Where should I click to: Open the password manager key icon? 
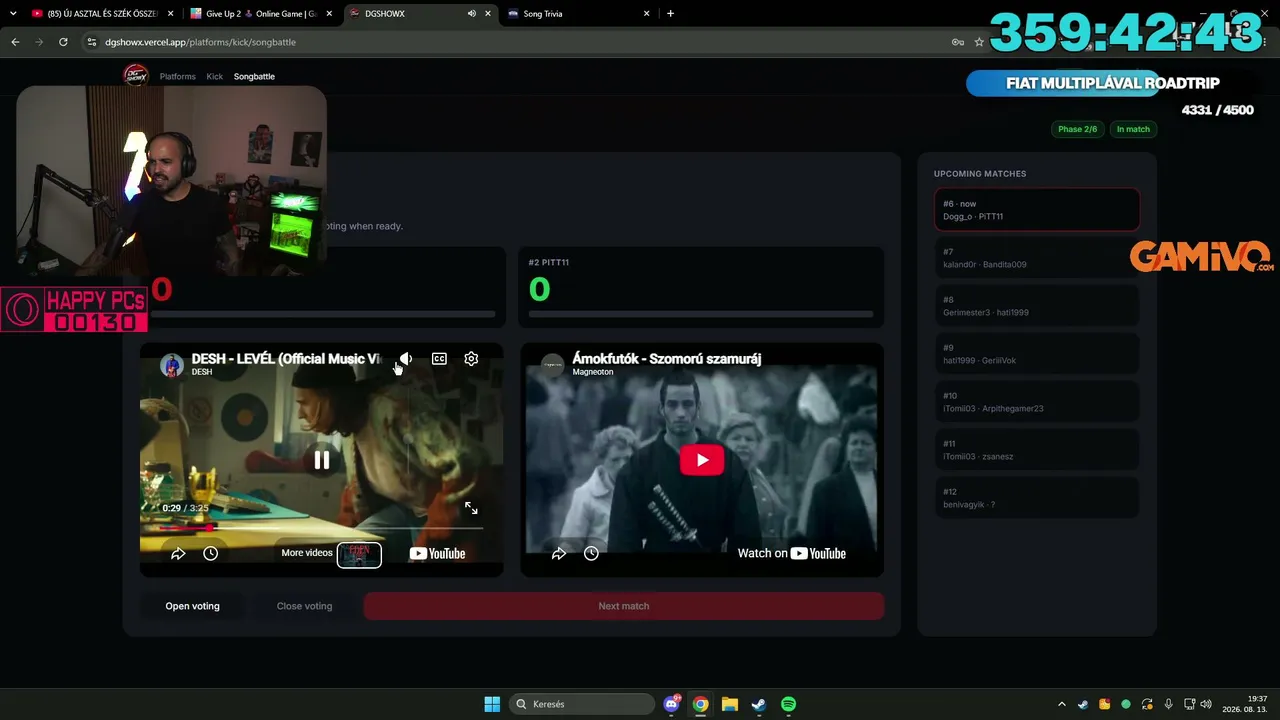[x=958, y=42]
